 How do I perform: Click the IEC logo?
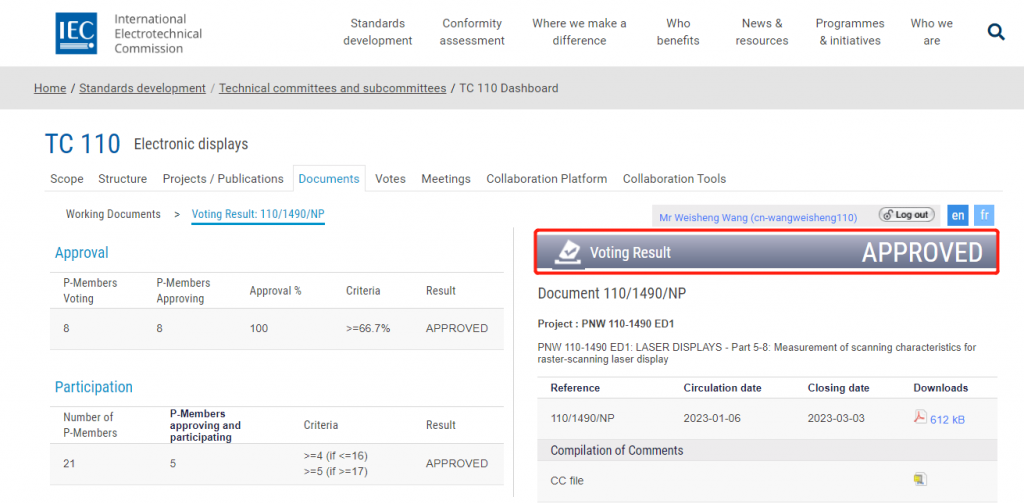[x=76, y=33]
